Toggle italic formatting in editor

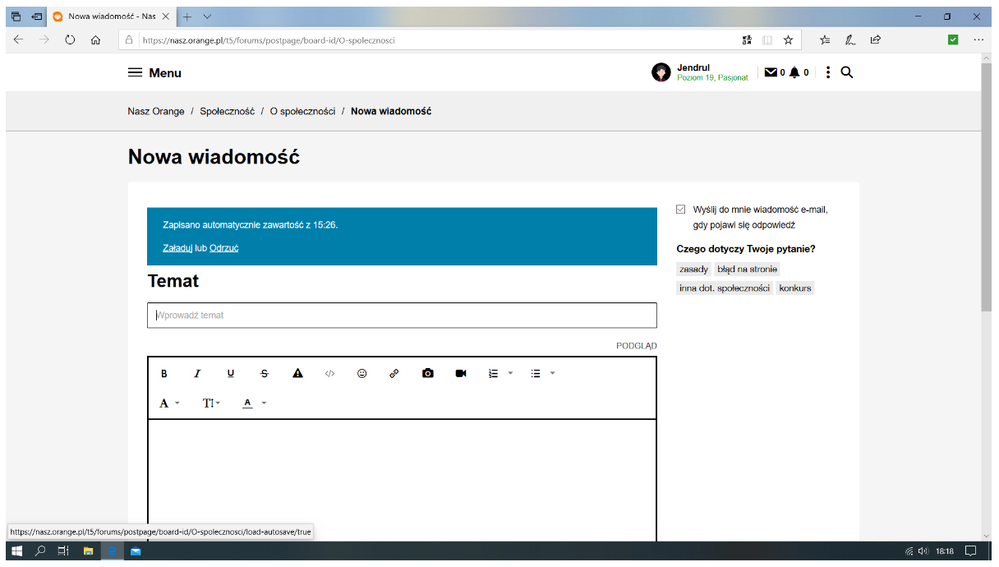pos(197,374)
